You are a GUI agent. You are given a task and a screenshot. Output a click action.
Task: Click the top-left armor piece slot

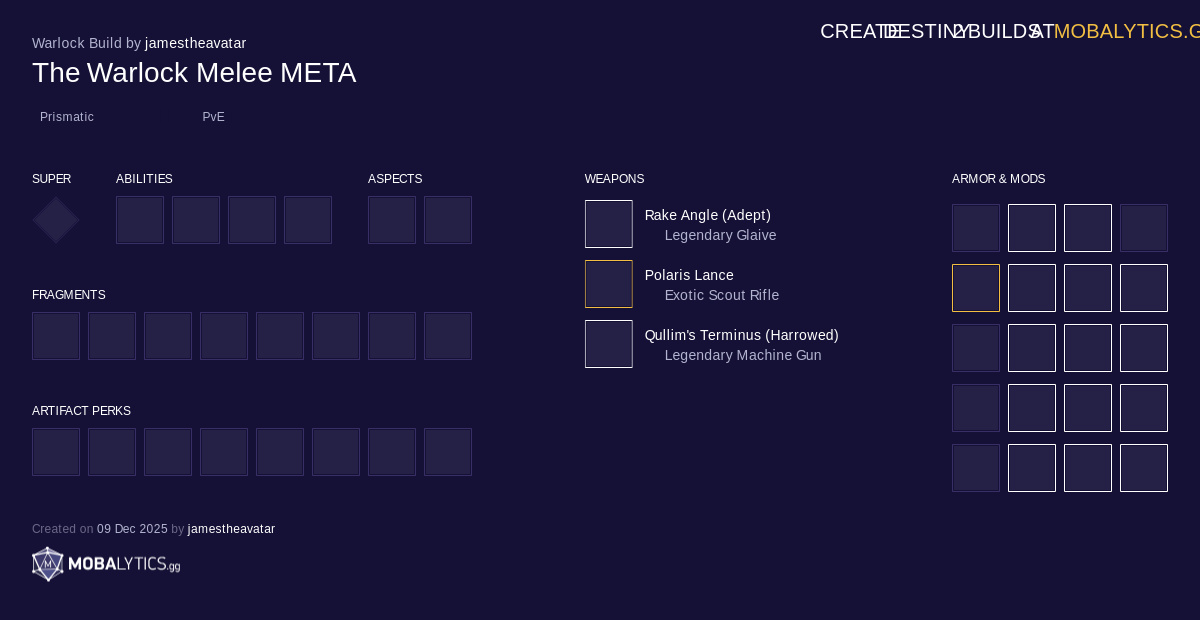(976, 228)
